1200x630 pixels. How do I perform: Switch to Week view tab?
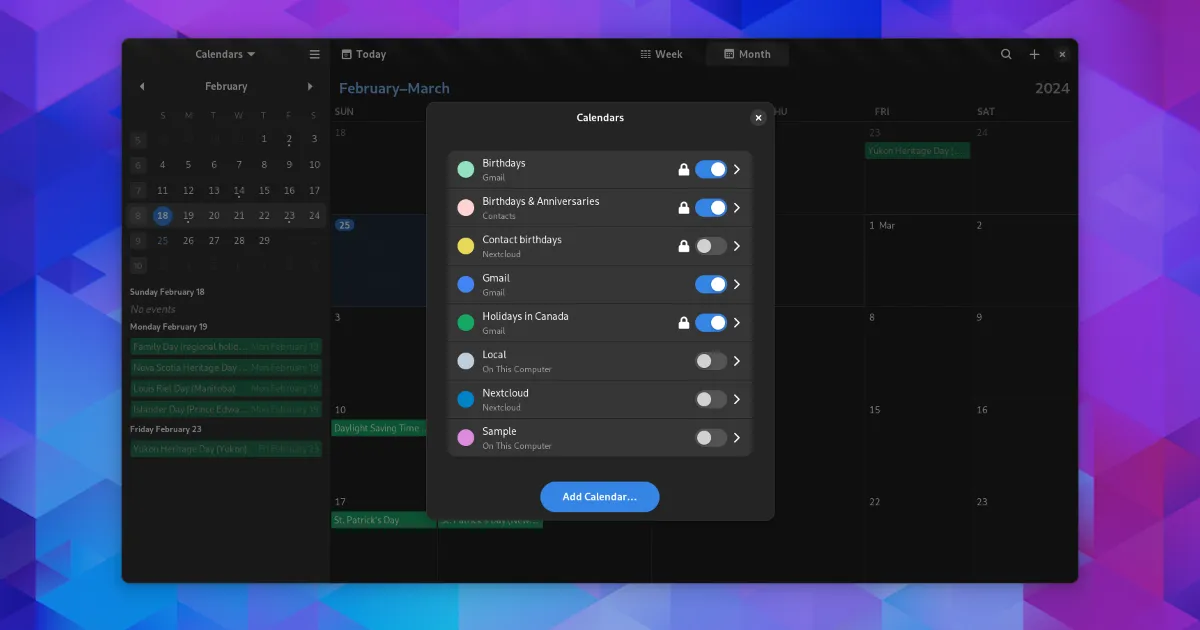coord(662,54)
